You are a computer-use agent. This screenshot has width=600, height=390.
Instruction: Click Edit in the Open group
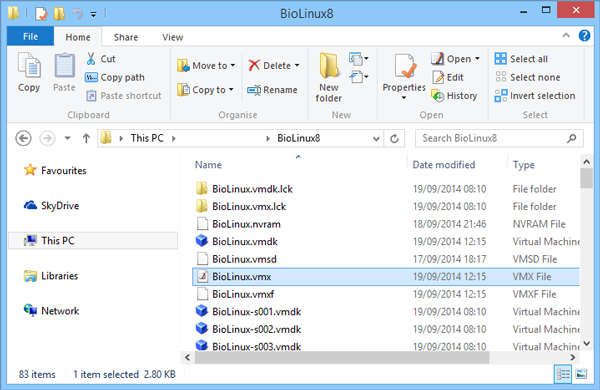(448, 77)
